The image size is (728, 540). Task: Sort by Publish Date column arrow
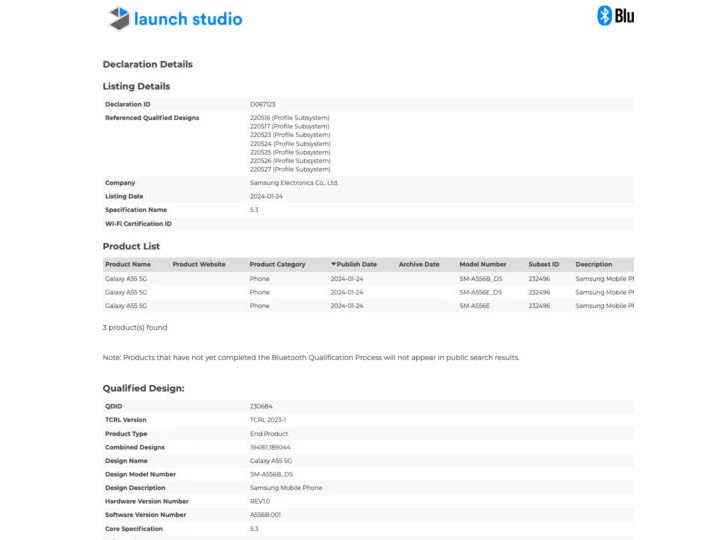click(x=333, y=264)
